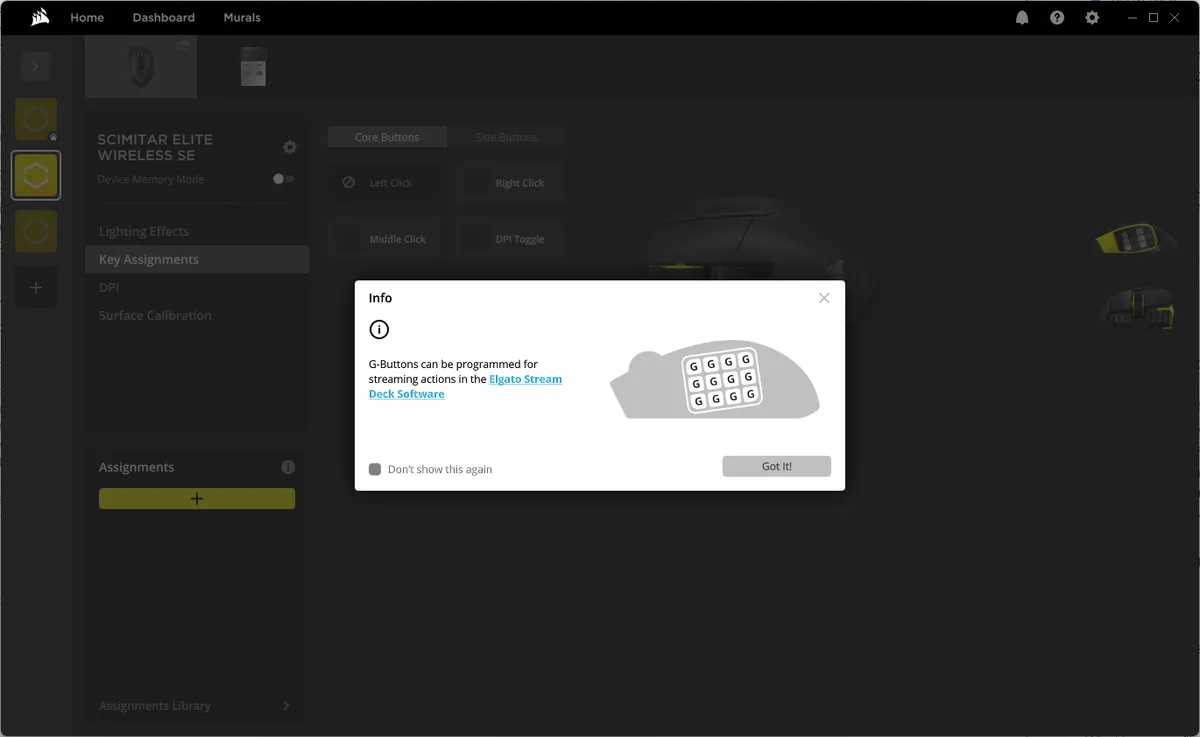
Task: Expand the profile sidebar chevron
Action: click(x=36, y=67)
